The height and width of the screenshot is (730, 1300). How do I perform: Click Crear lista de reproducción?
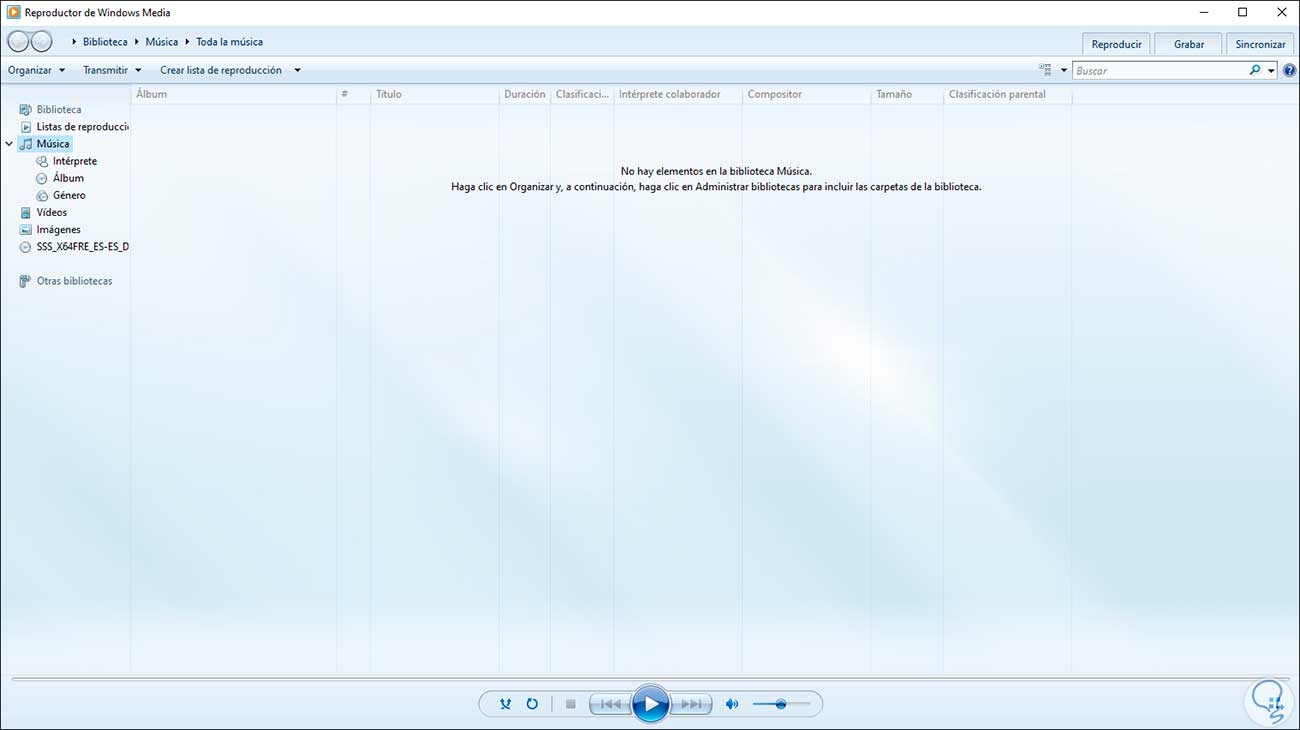click(221, 70)
